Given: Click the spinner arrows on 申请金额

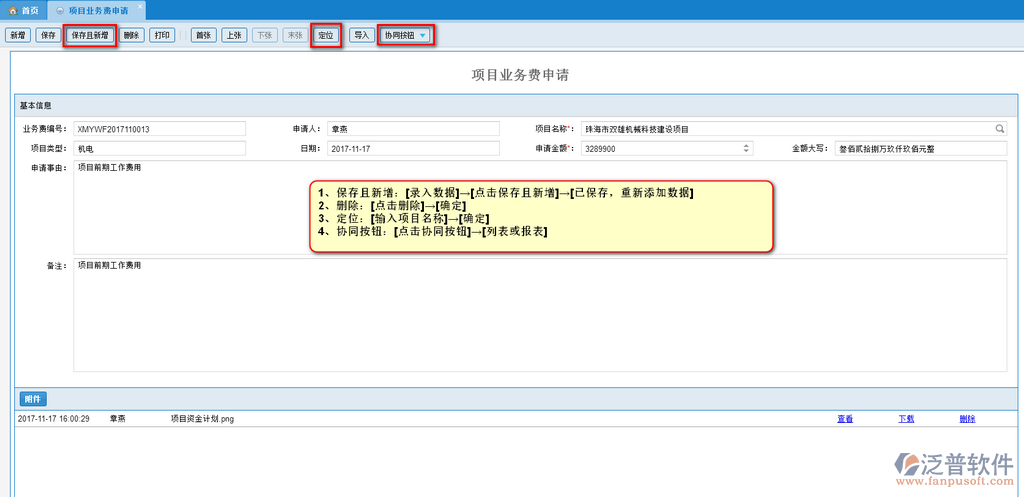Looking at the screenshot, I should coord(746,148).
